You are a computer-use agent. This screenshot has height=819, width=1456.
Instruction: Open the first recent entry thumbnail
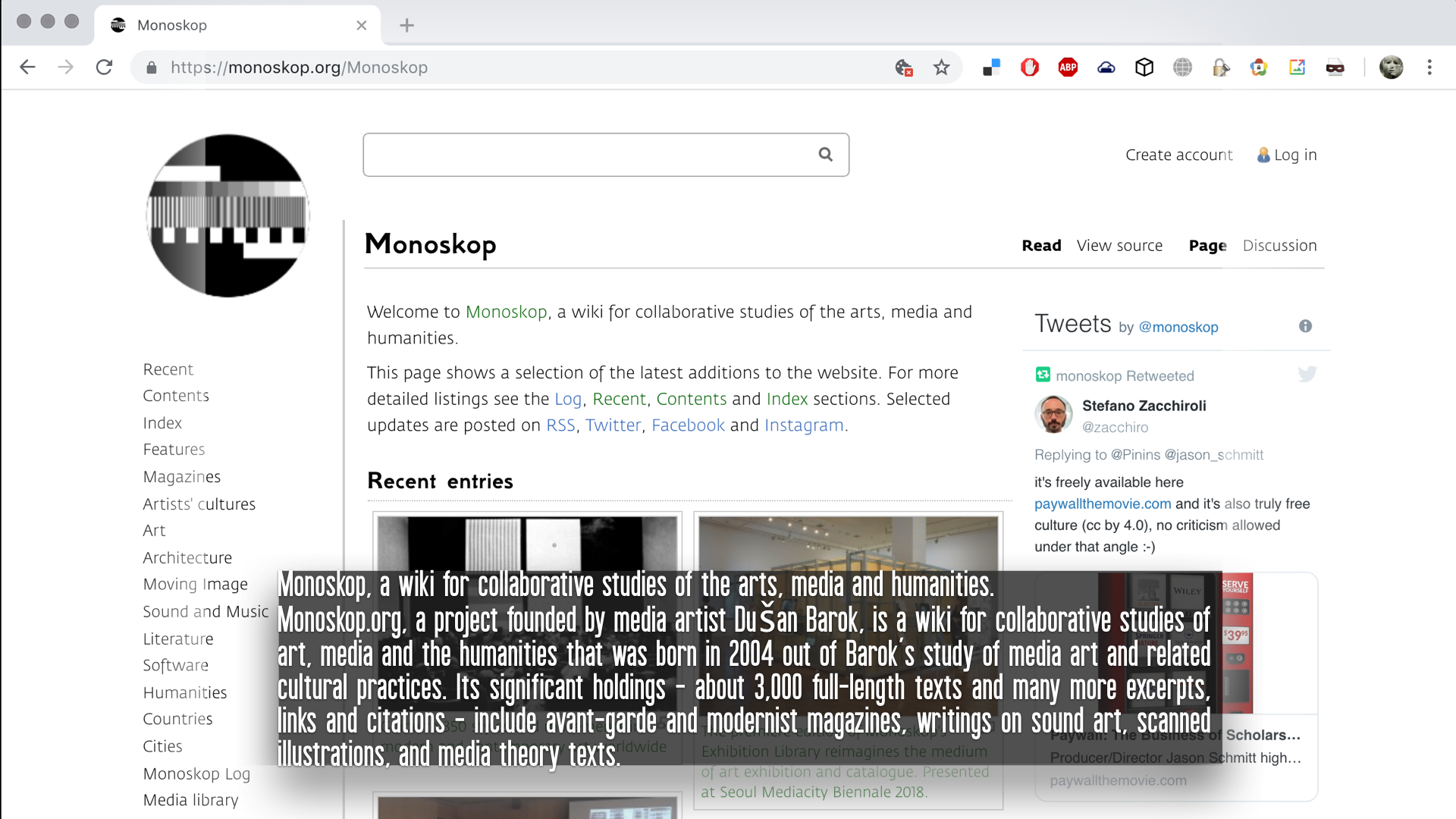(527, 543)
